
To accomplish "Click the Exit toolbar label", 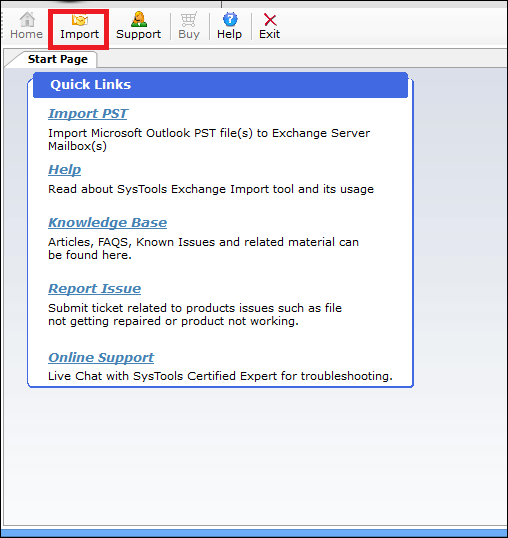I will pyautogui.click(x=270, y=34).
